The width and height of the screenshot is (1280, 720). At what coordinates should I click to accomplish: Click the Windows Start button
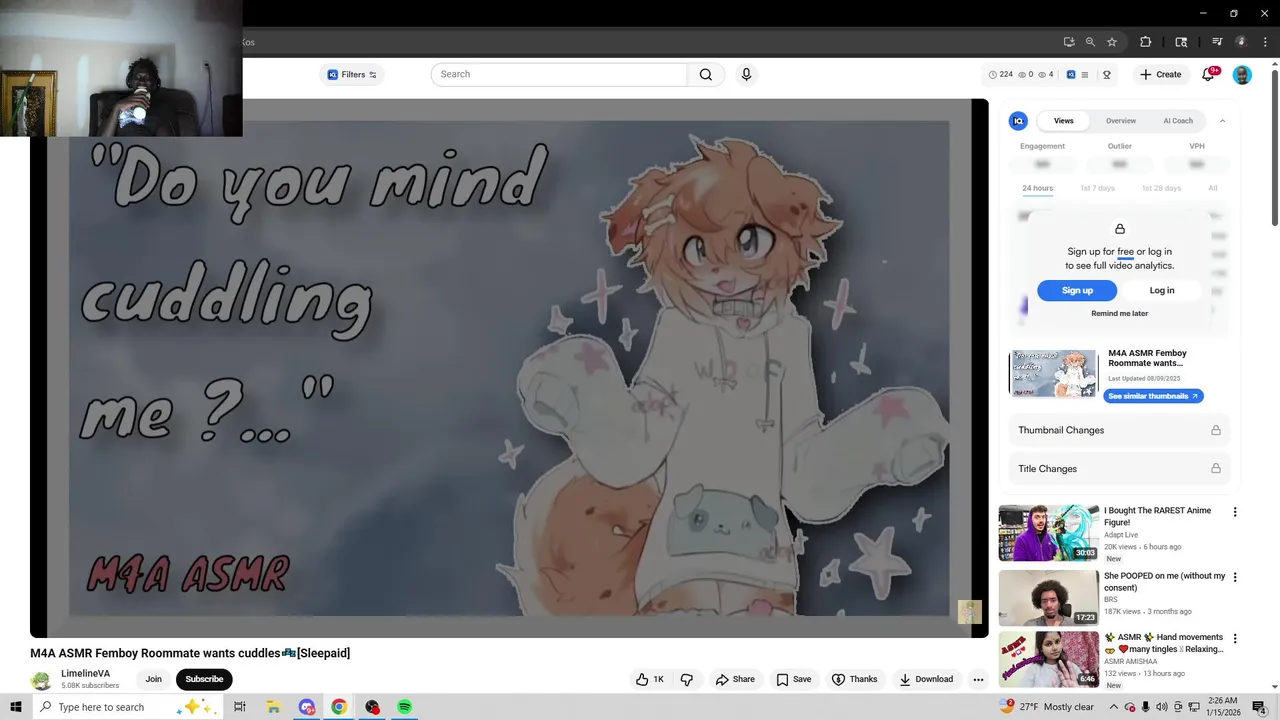[x=15, y=707]
